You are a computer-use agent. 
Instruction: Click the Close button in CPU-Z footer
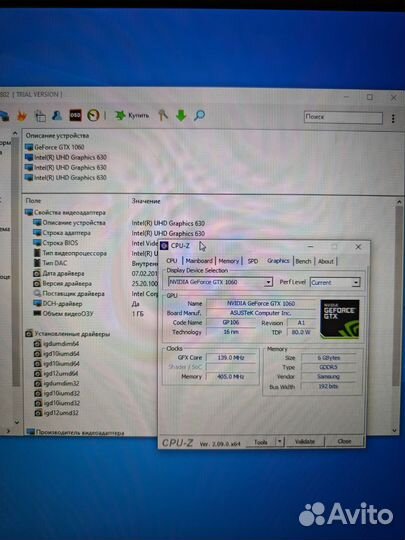pyautogui.click(x=344, y=442)
